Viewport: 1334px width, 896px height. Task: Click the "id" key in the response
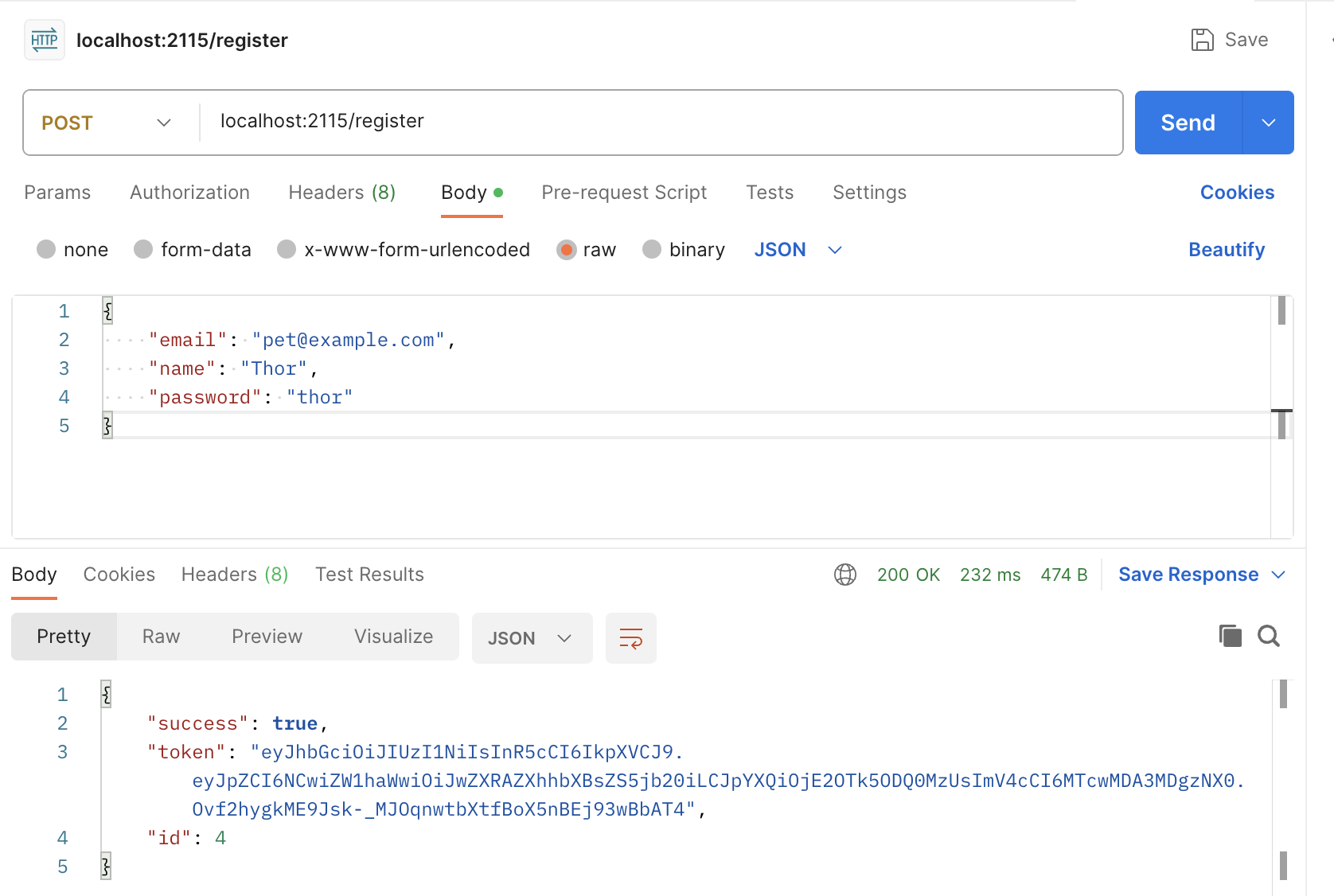click(x=169, y=839)
